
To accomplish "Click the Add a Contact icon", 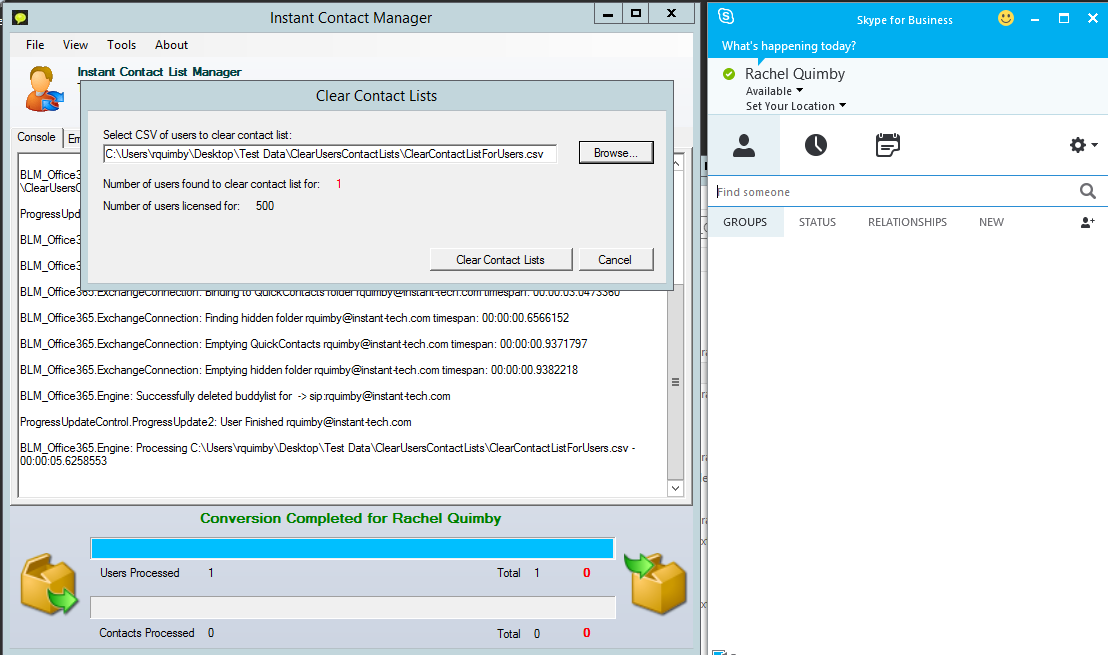I will pyautogui.click(x=1088, y=223).
